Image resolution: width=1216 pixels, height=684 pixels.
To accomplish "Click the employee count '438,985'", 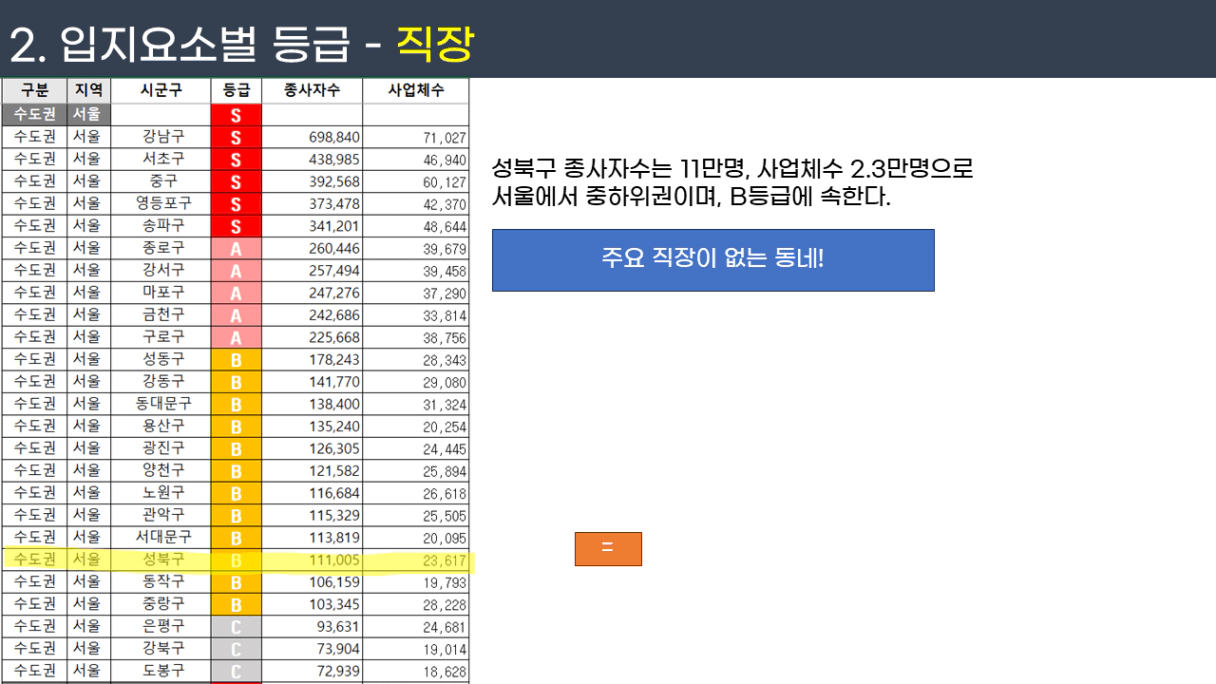I will pyautogui.click(x=334, y=159).
